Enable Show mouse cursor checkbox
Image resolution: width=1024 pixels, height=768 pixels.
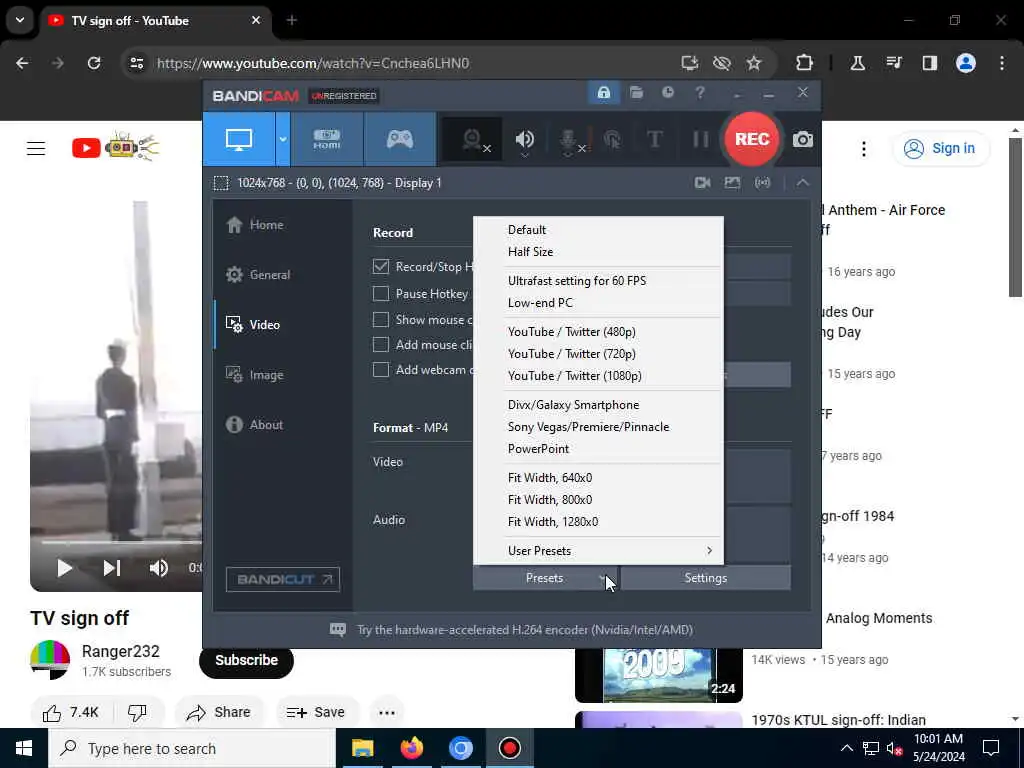point(381,319)
